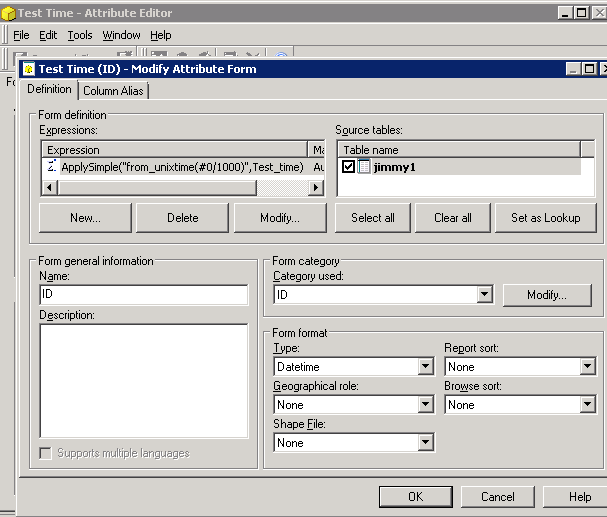The image size is (607, 517).
Task: Click the Set as Lookup button
Action: pyautogui.click(x=546, y=218)
